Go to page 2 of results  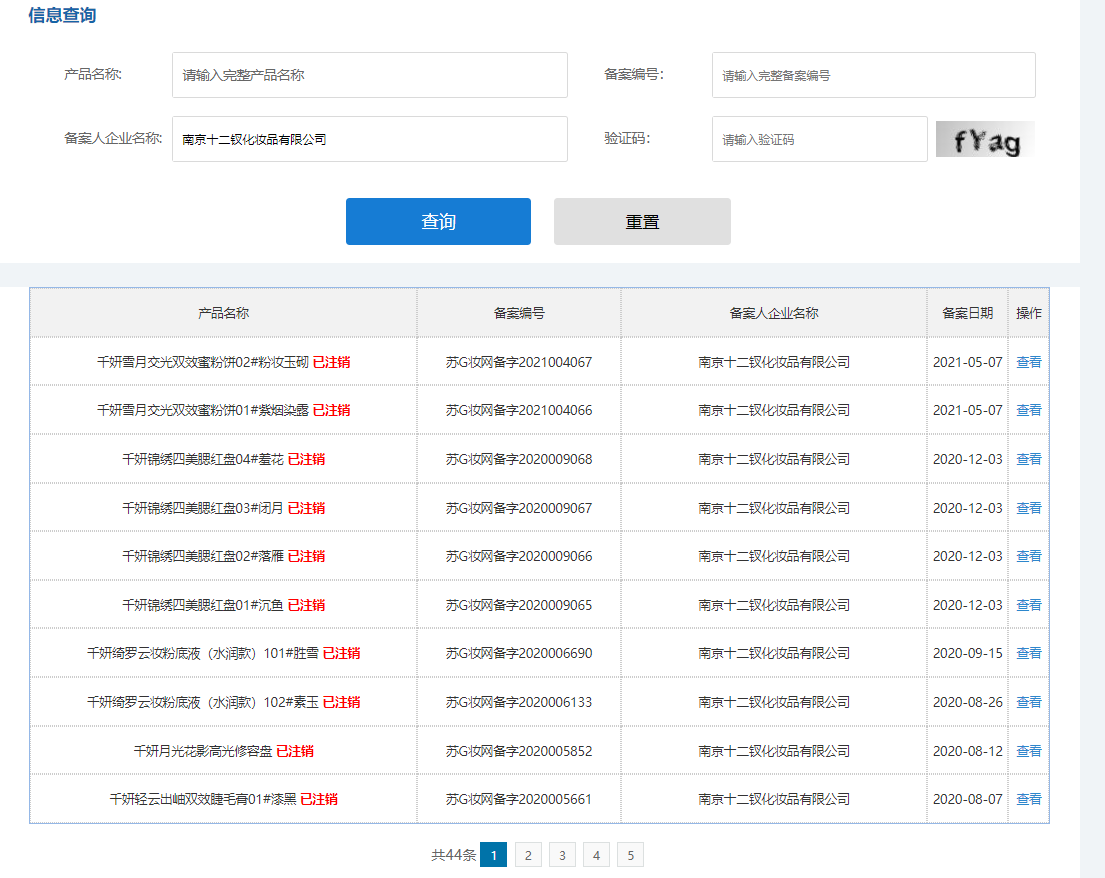(x=528, y=855)
